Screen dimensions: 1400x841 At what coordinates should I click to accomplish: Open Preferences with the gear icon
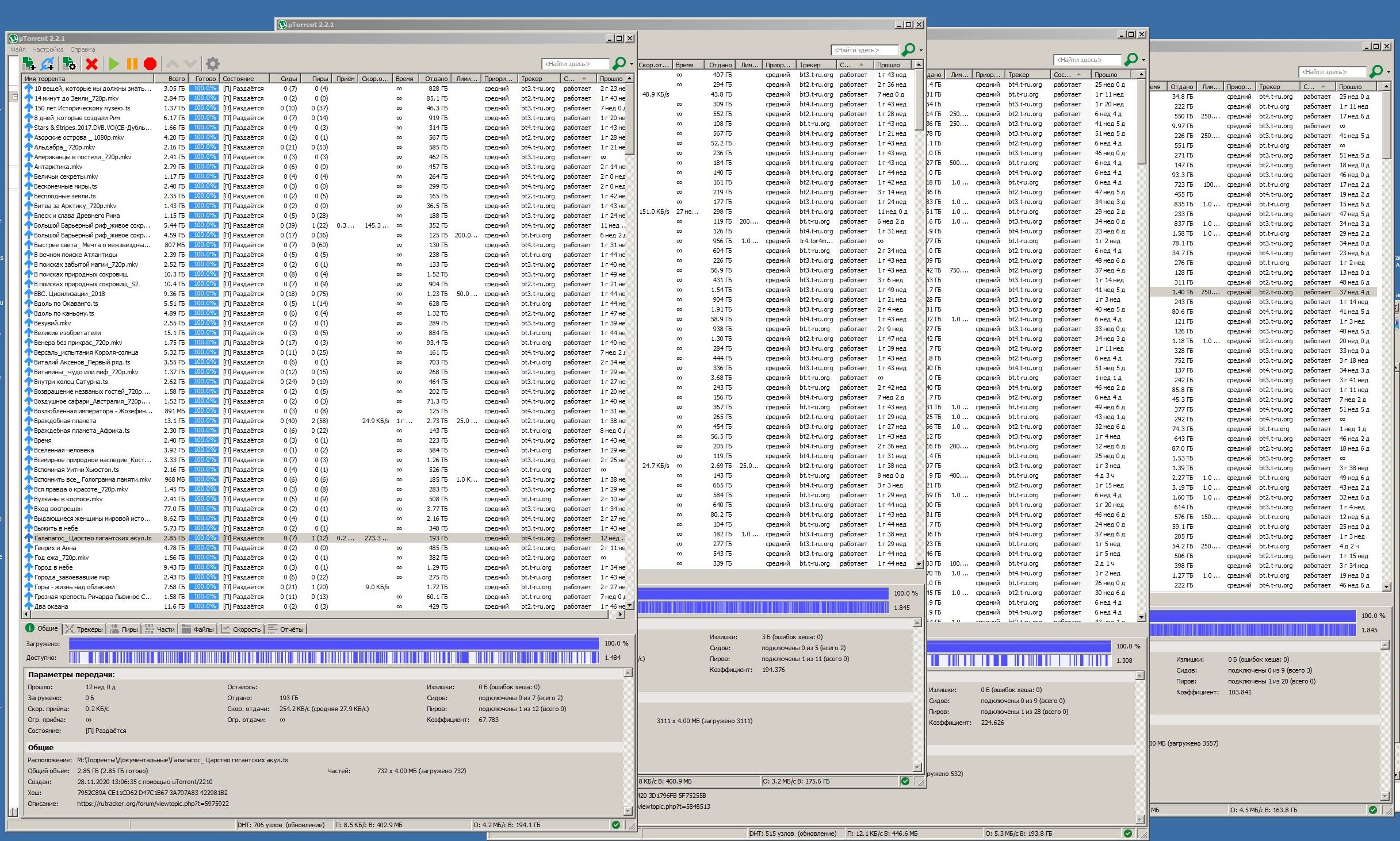coord(213,64)
